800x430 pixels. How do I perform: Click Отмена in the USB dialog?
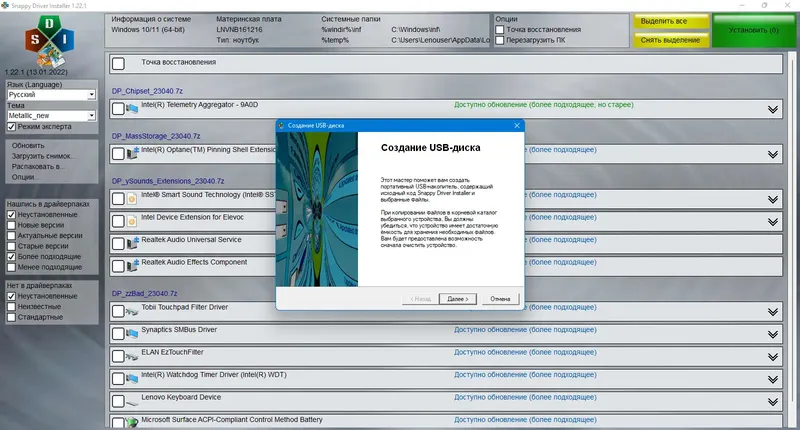coord(500,299)
